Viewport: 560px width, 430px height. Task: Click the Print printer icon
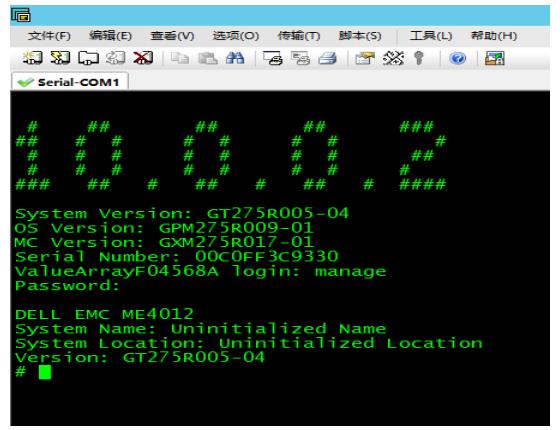(328, 58)
